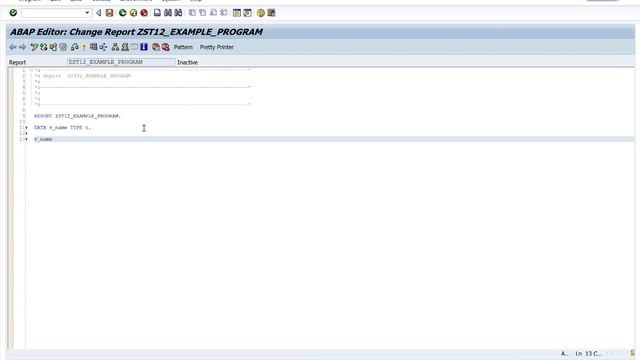Show Navigation Window icon
This screenshot has width=640, height=360.
[125, 47]
